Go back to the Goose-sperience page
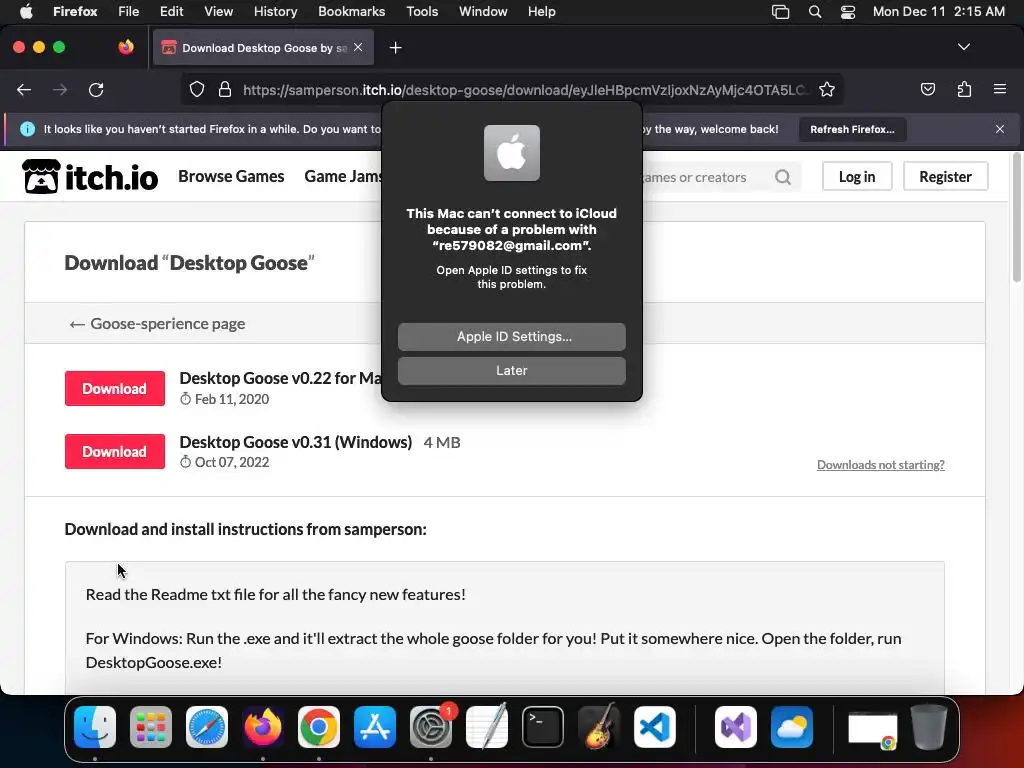Image resolution: width=1024 pixels, height=768 pixels. click(157, 323)
